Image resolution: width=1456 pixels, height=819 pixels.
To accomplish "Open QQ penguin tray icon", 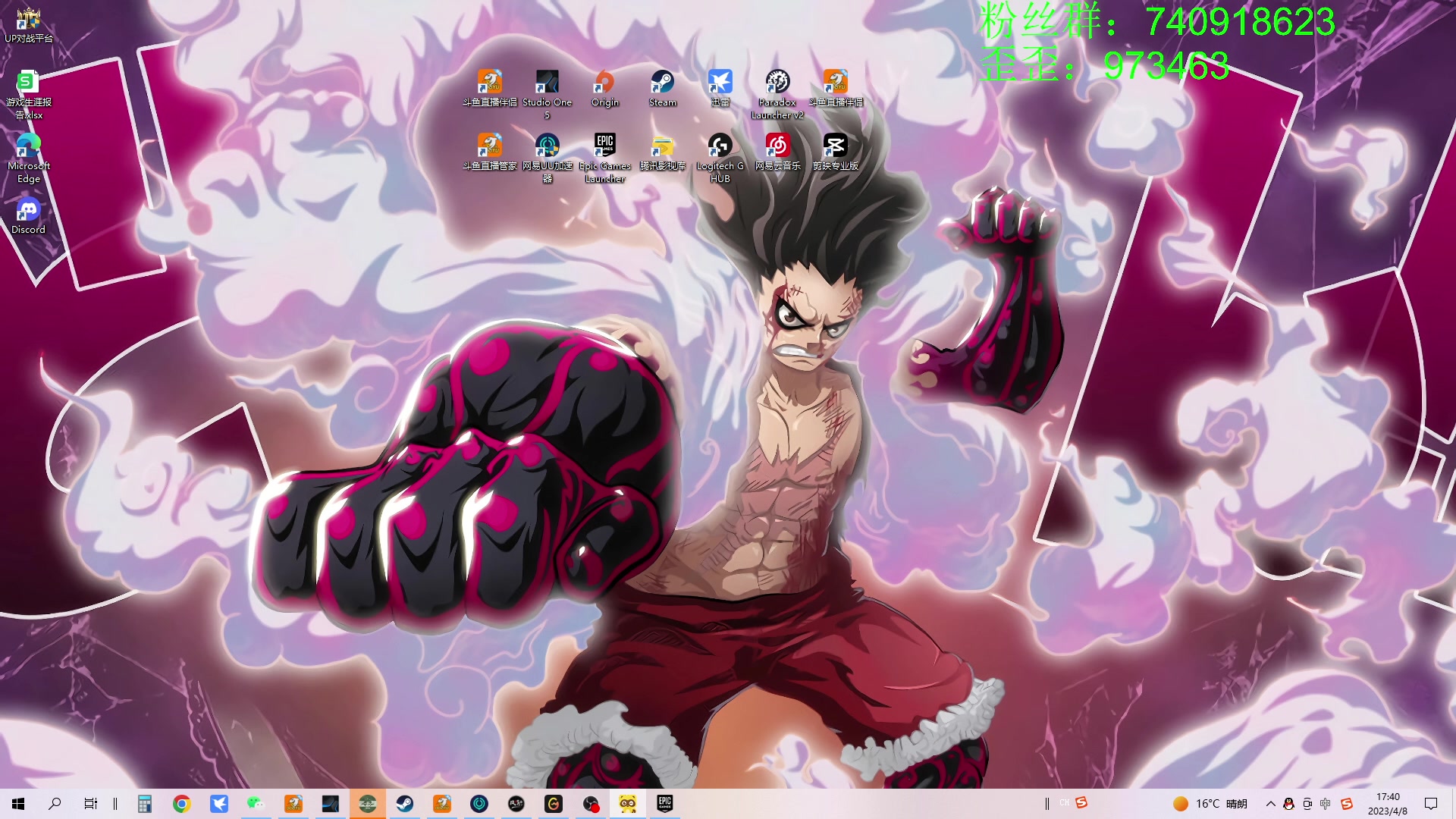I will click(x=1289, y=804).
